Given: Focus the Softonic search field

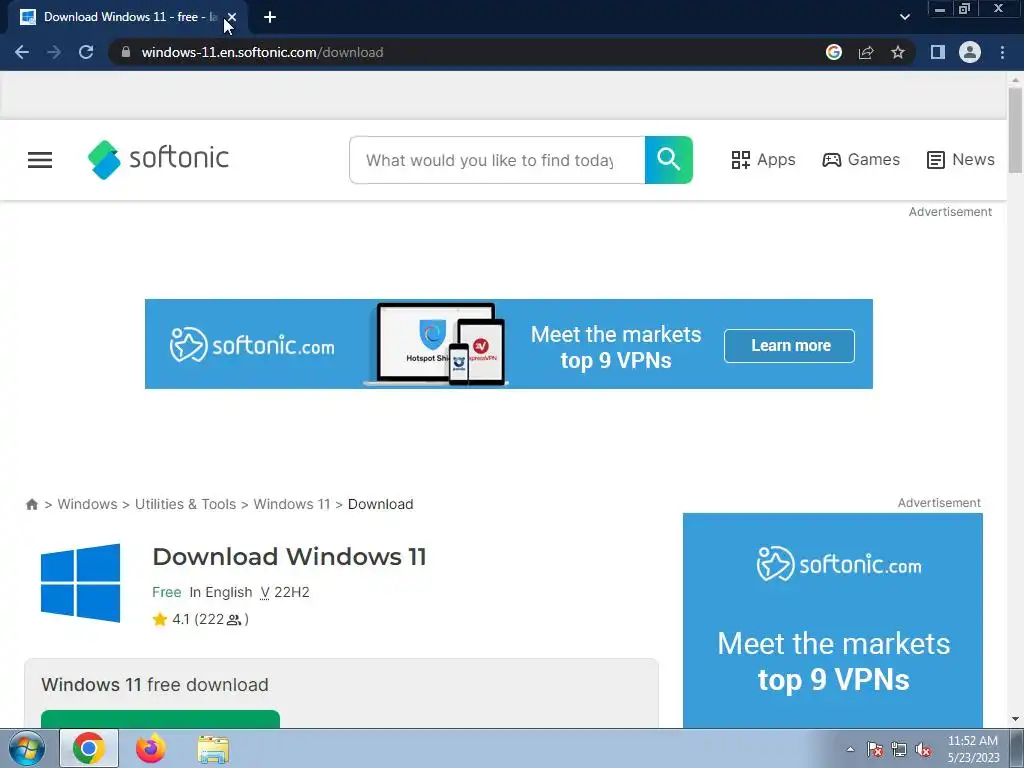Looking at the screenshot, I should click(497, 160).
